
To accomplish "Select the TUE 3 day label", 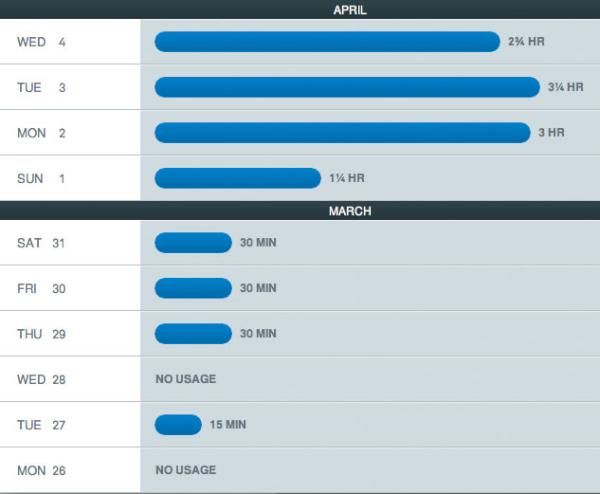I will [41, 88].
